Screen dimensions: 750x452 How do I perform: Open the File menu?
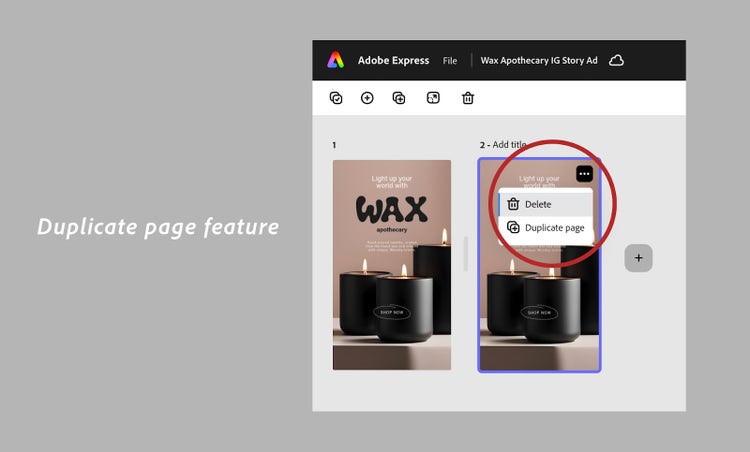click(450, 61)
